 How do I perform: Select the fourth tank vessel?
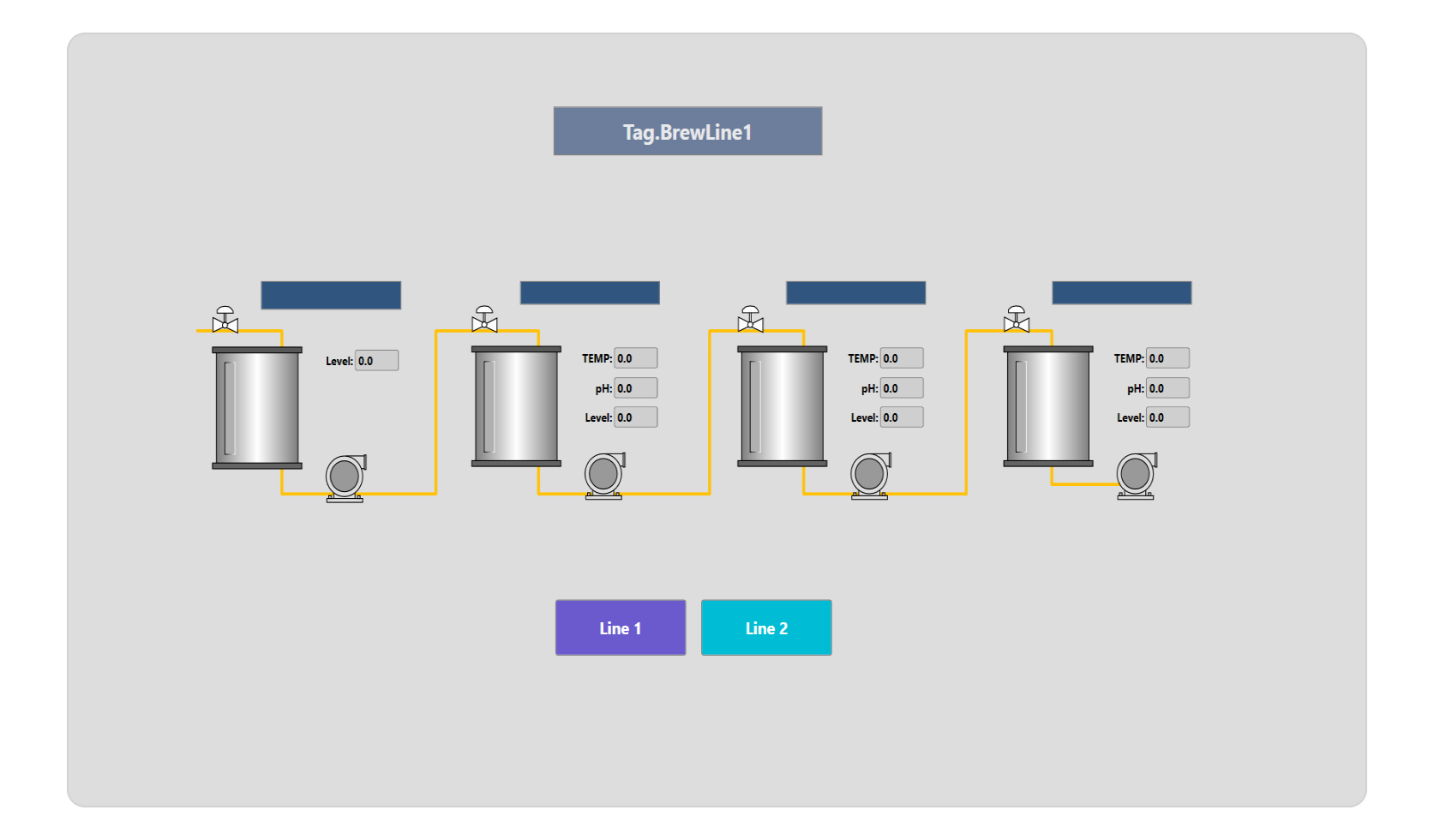click(1048, 406)
